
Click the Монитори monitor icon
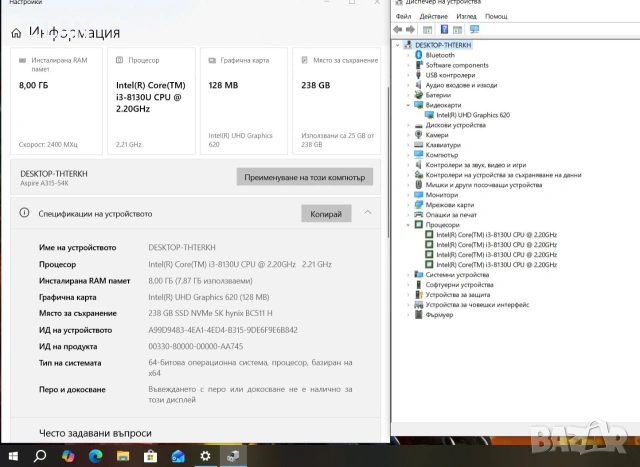point(418,195)
